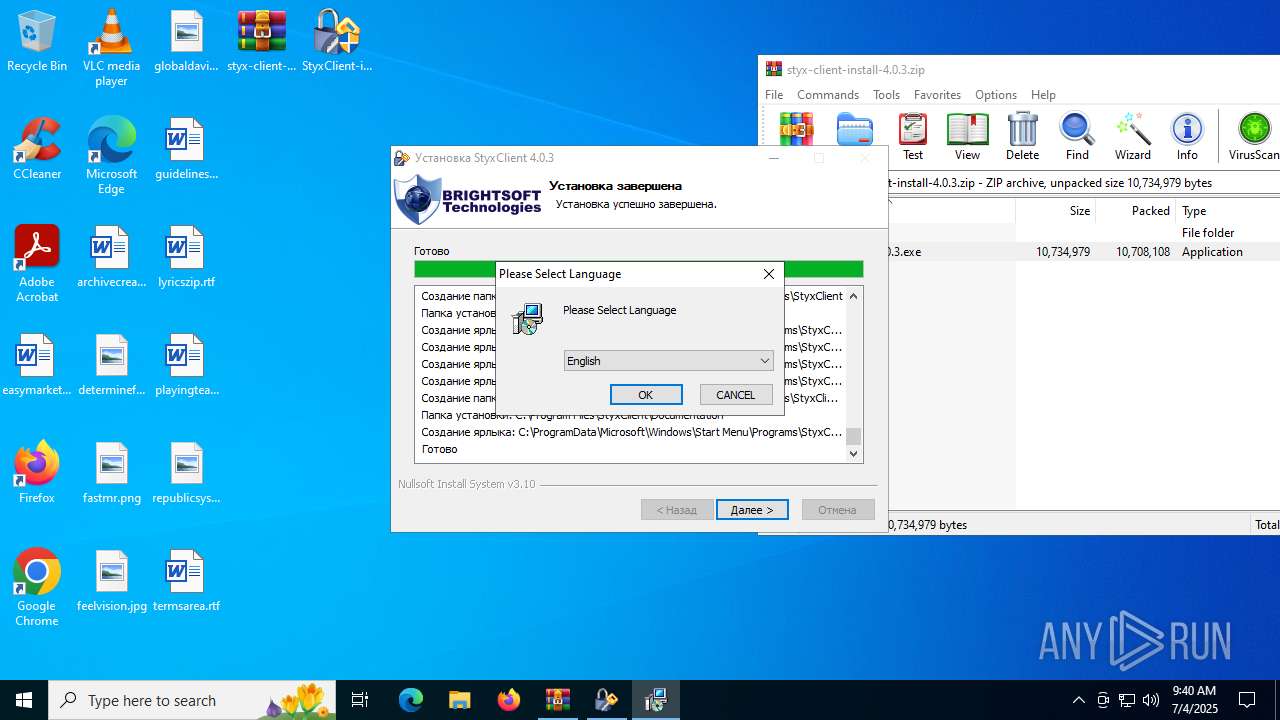Open Edge from the taskbar
Screen dimensions: 1280x720
pos(411,700)
